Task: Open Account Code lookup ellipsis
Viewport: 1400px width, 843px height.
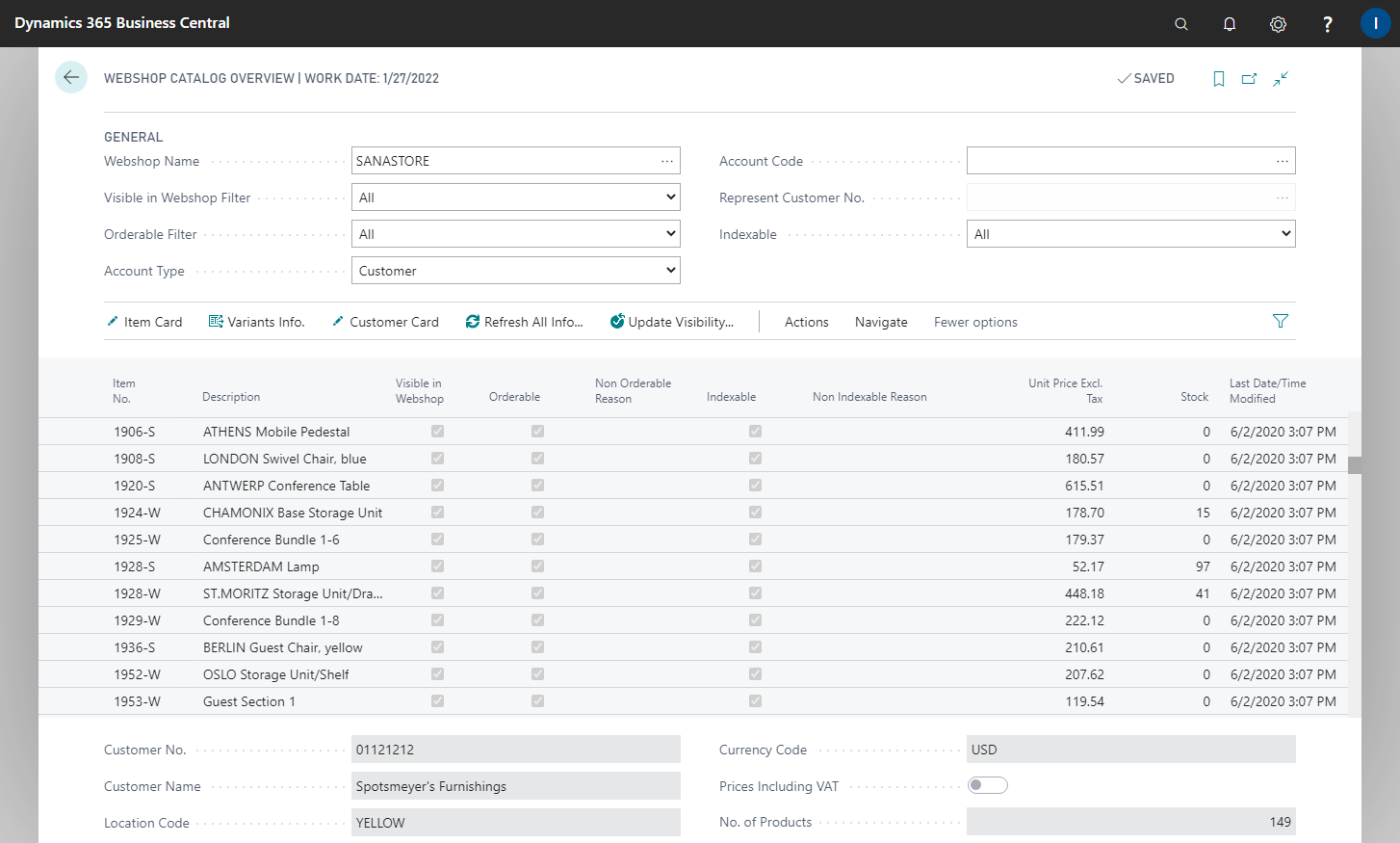Action: [x=1283, y=161]
